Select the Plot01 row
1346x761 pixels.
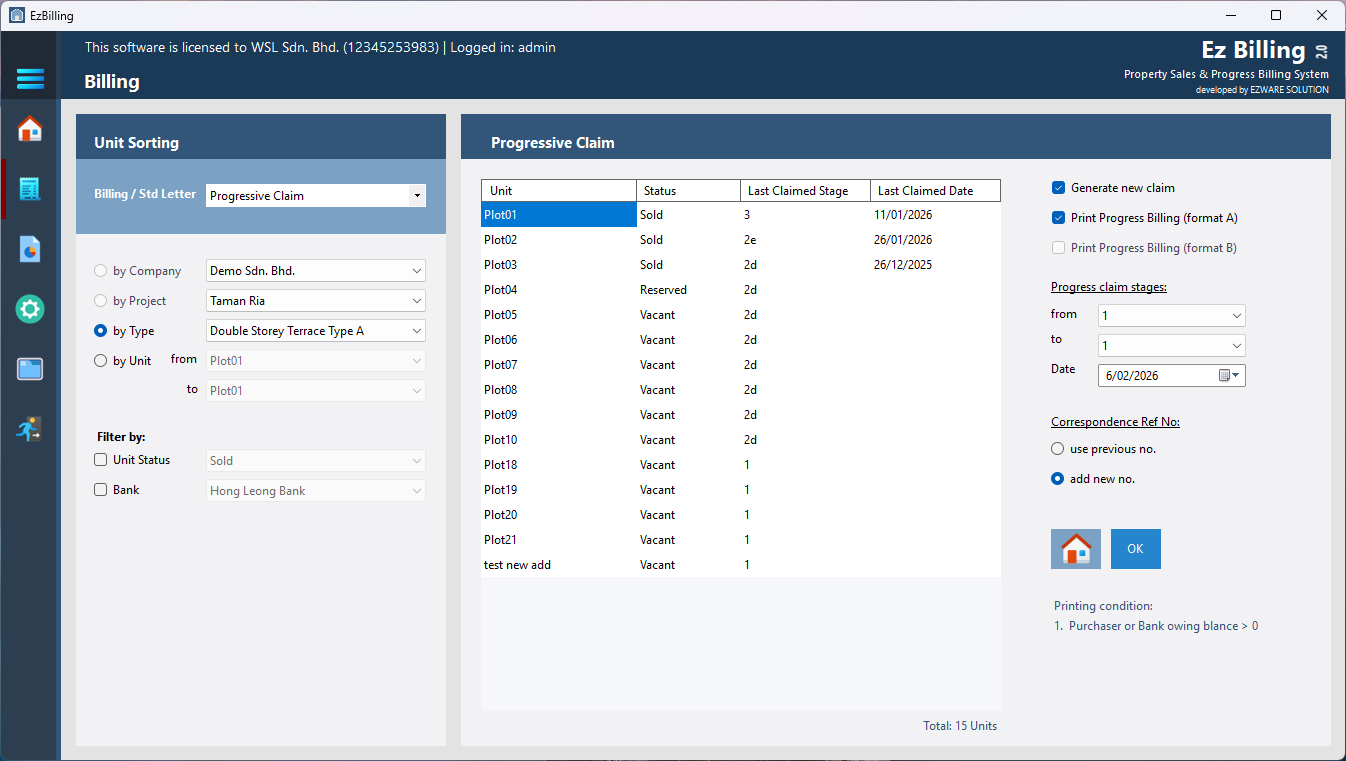741,215
